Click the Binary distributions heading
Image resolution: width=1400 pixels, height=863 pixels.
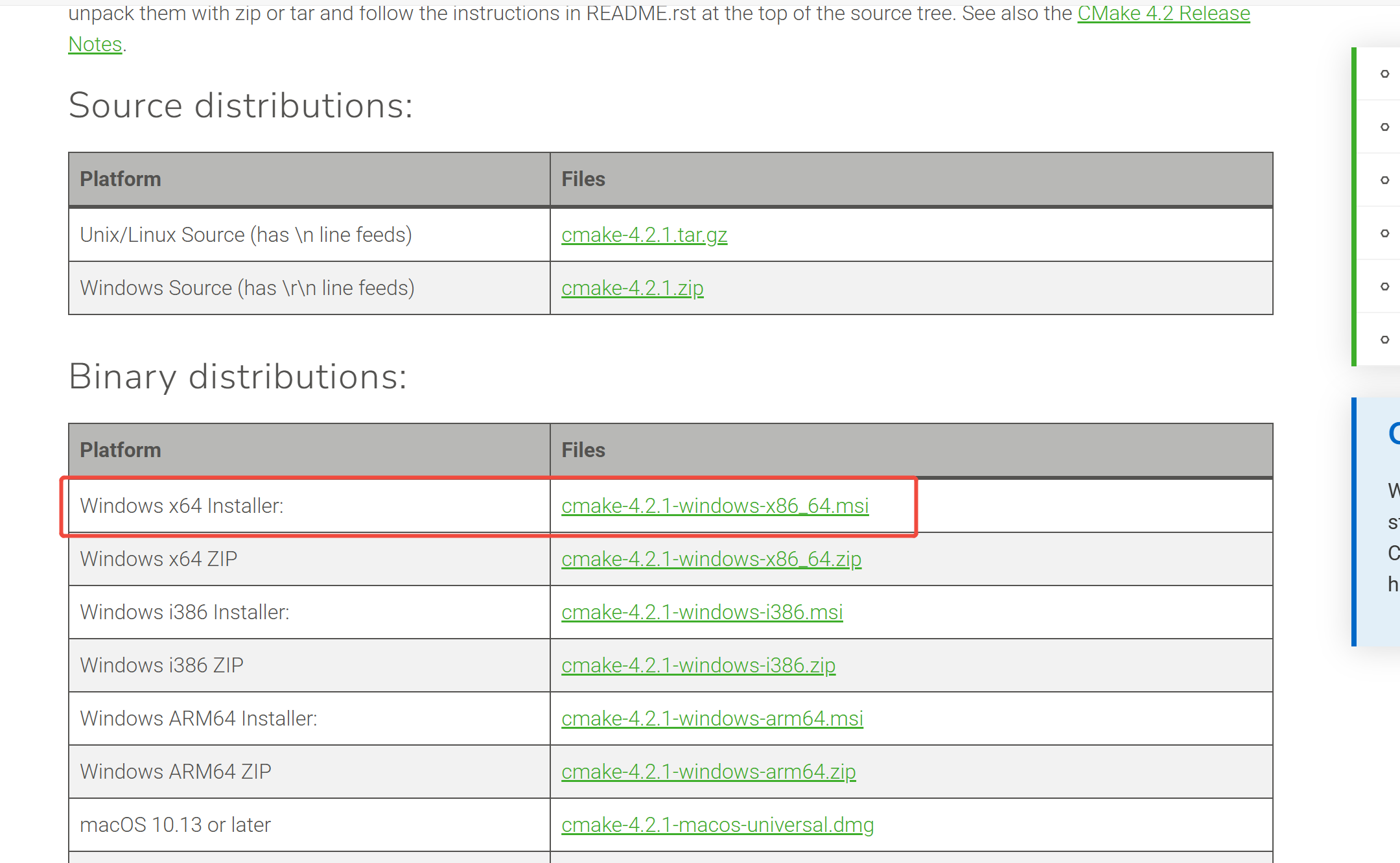tap(238, 377)
